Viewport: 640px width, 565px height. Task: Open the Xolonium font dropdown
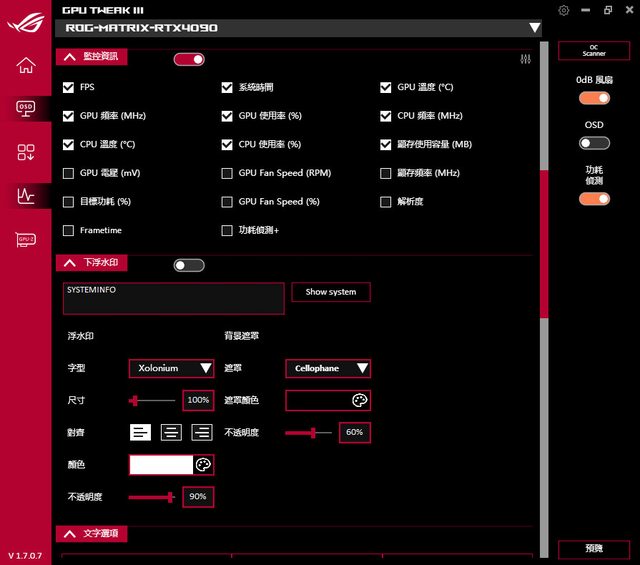point(171,368)
